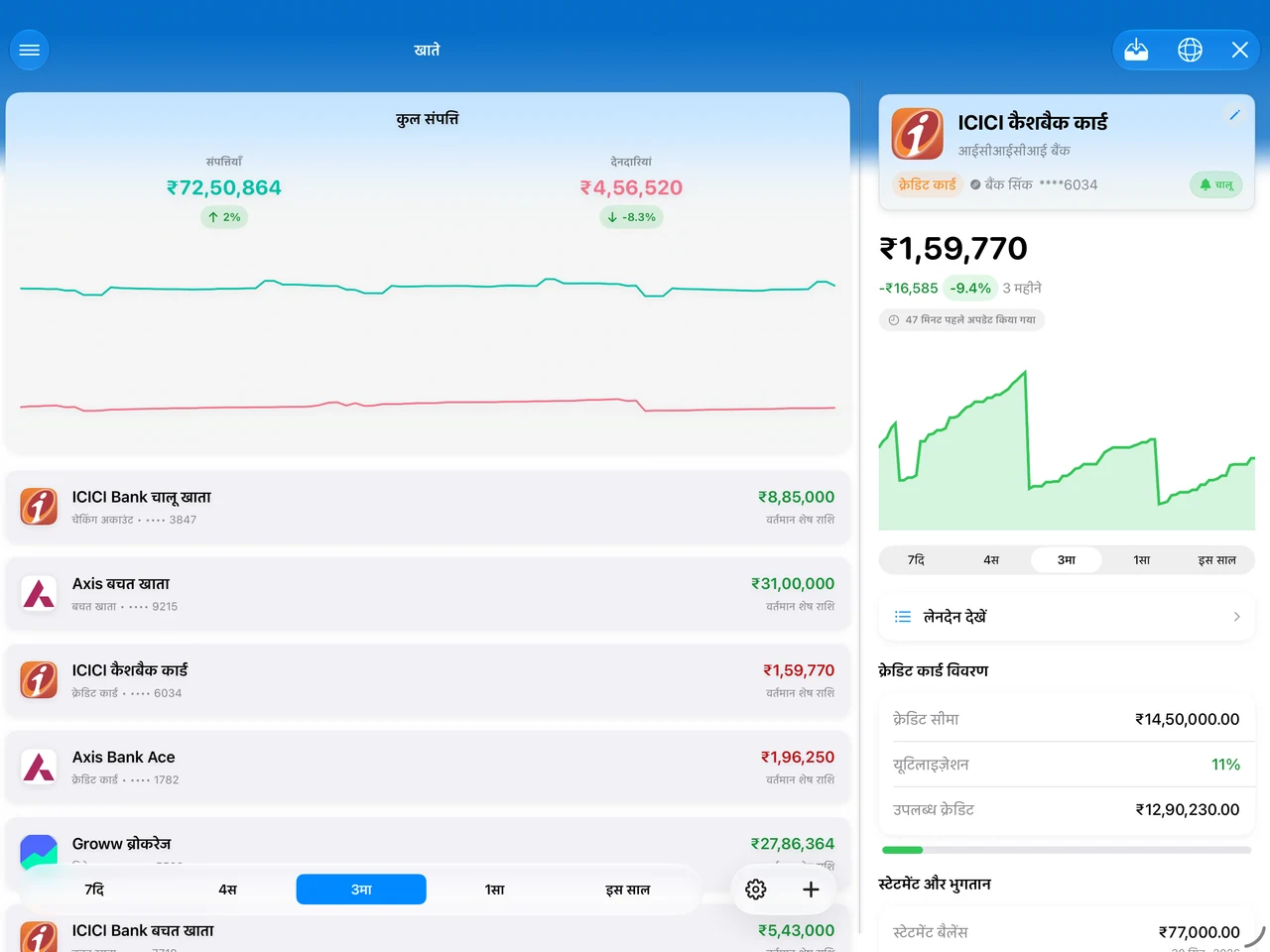Click यूटिलाइज़ेशन 11% row

1067,765
